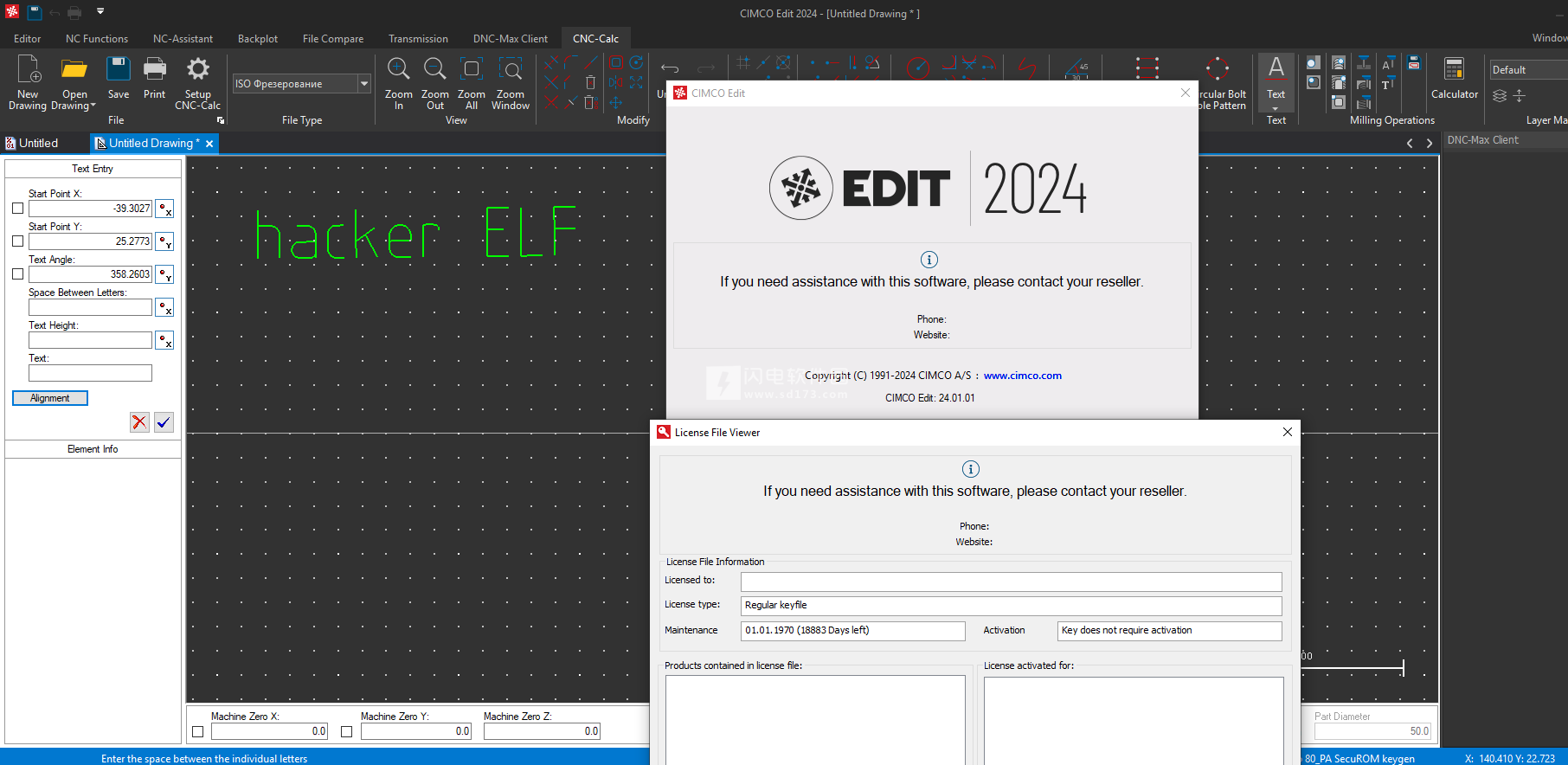Confirm text entry with blue checkmark
The width and height of the screenshot is (1568, 765).
[164, 421]
